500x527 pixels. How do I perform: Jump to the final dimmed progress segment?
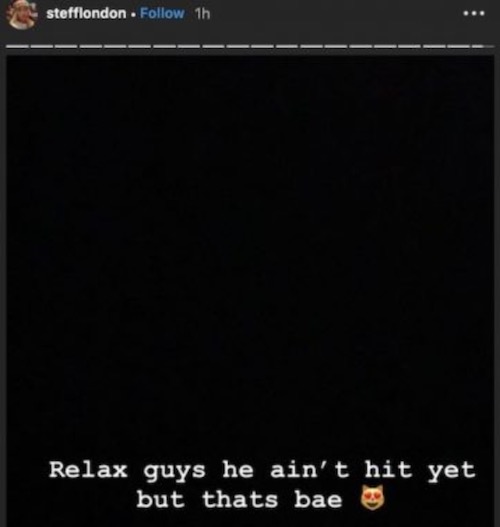click(483, 46)
